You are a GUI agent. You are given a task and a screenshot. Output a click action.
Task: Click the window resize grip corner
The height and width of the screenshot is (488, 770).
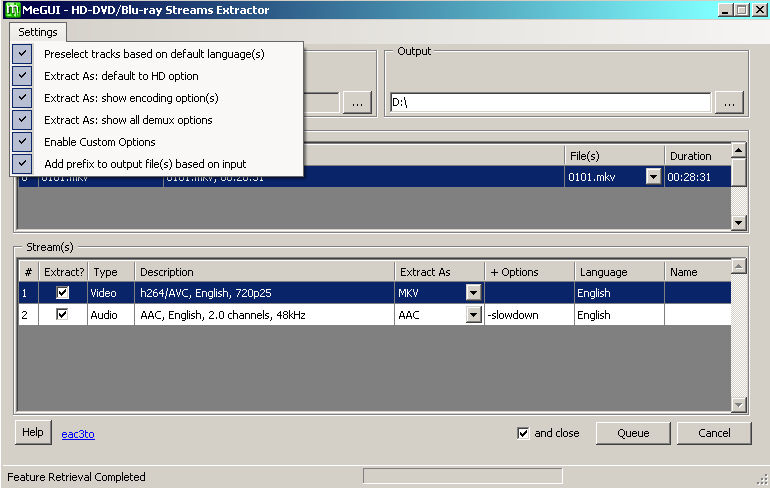[762, 480]
